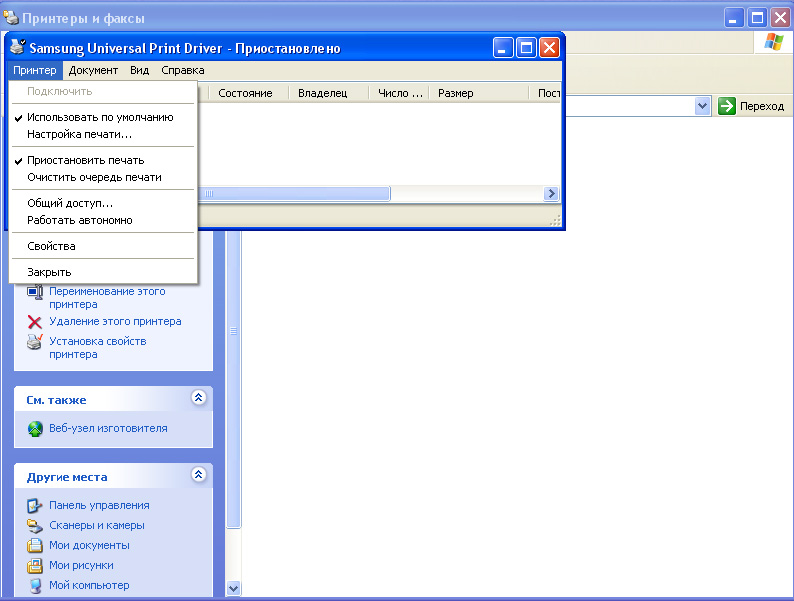
Task: Click the printer properties setup icon
Action: pos(35,342)
